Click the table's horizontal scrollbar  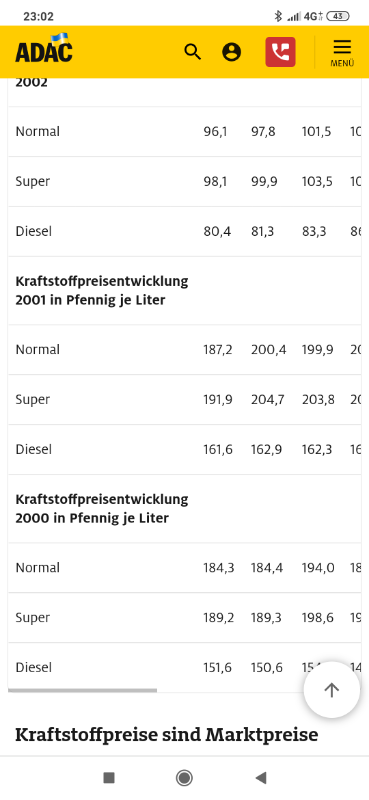(83, 690)
